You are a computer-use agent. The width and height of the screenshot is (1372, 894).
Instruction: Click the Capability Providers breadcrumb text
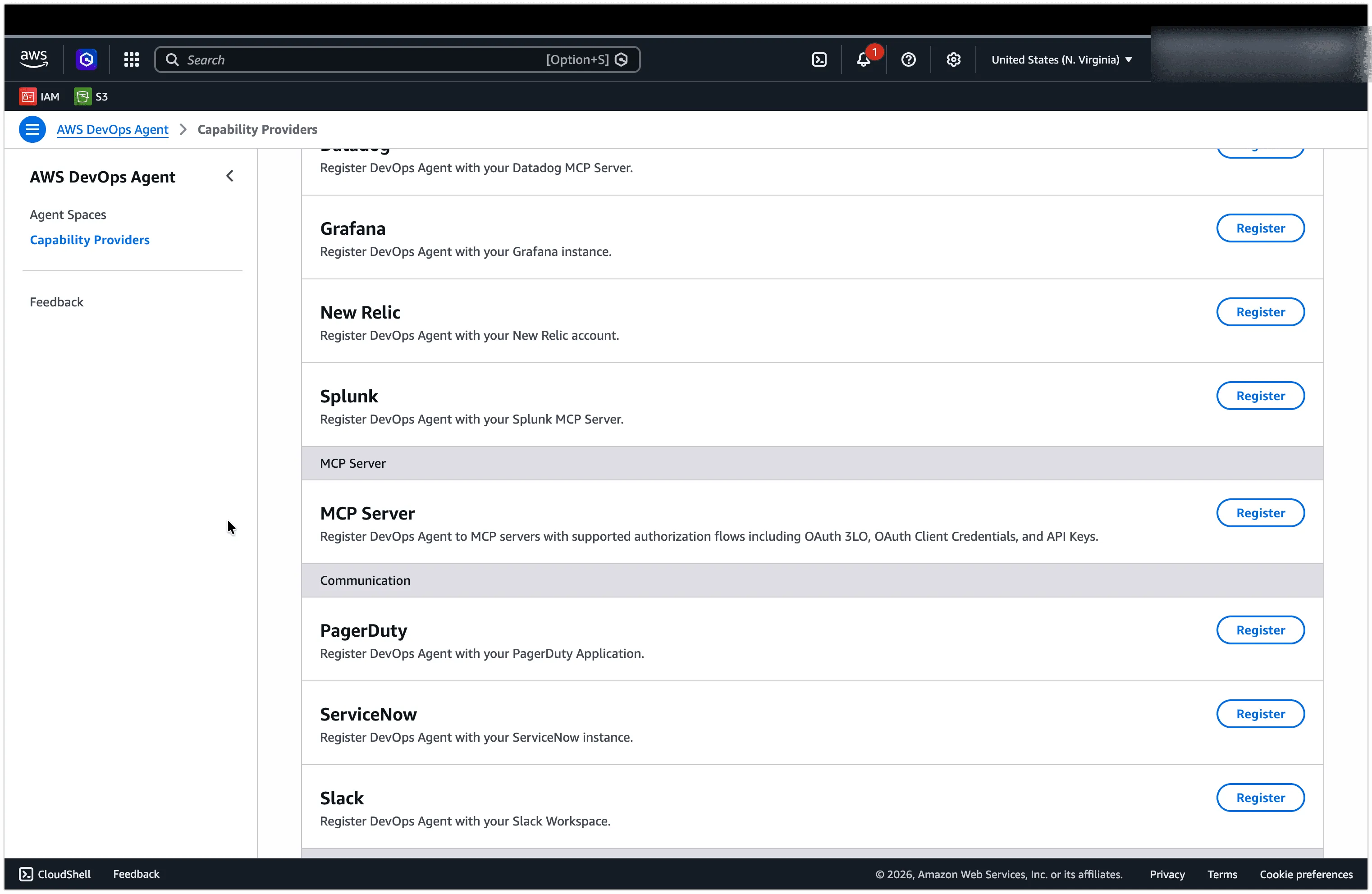[x=258, y=129]
